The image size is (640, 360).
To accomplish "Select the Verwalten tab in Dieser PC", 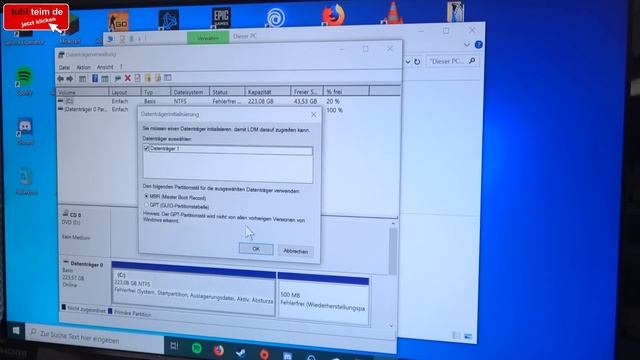I will (208, 38).
